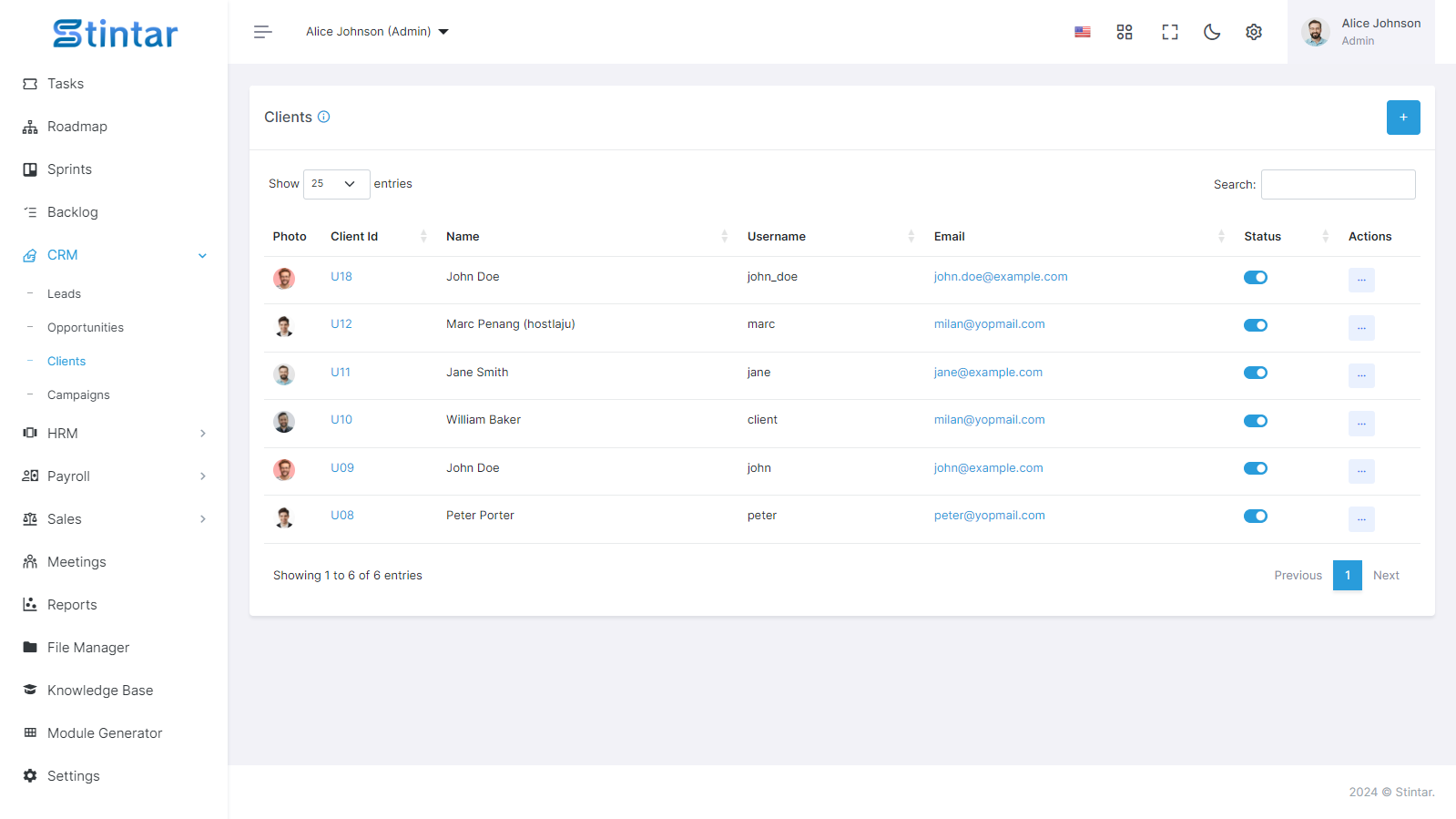Screen dimensions: 1456x819
Task: Open the HRM menu label
Action: (x=63, y=434)
